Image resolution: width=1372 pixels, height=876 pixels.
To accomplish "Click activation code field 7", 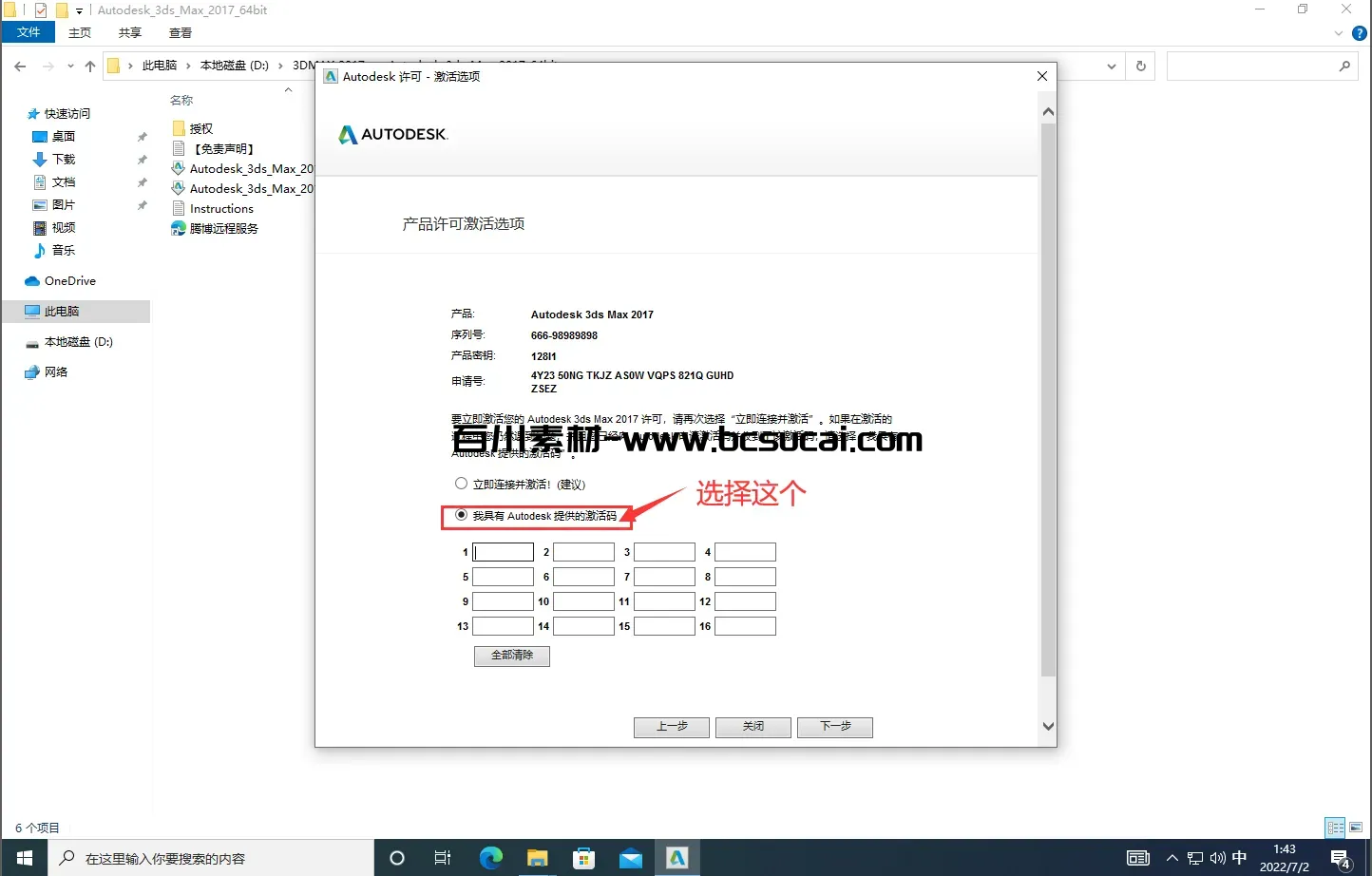I will coord(664,577).
